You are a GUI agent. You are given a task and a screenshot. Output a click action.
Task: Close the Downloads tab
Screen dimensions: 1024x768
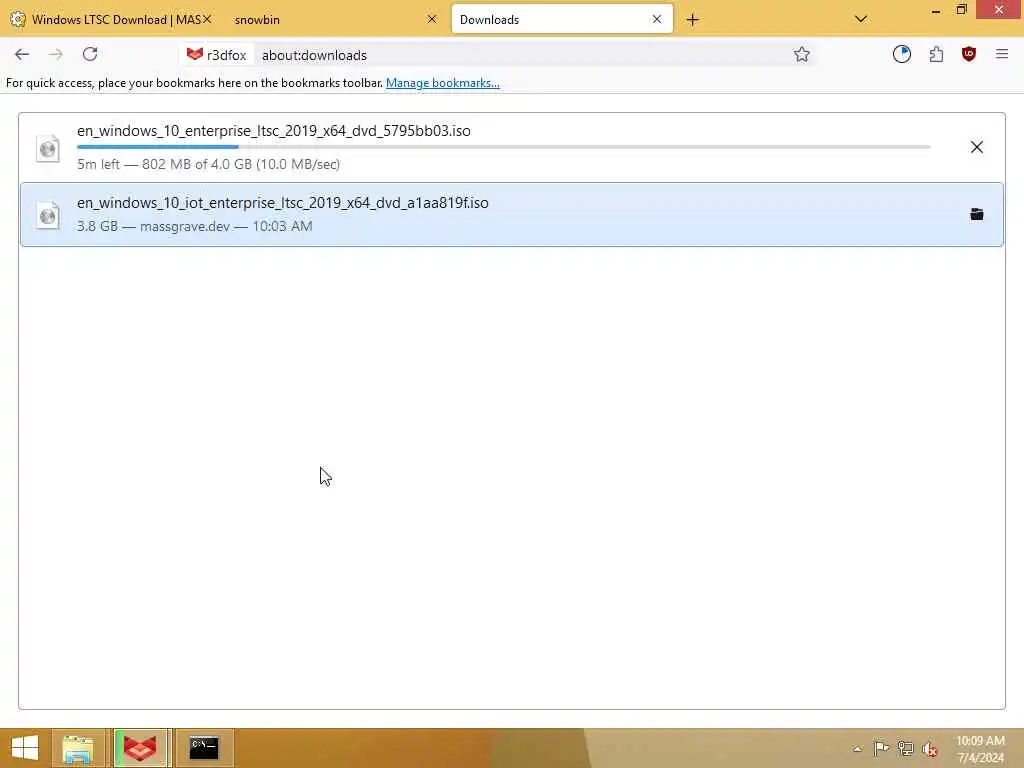coord(657,20)
